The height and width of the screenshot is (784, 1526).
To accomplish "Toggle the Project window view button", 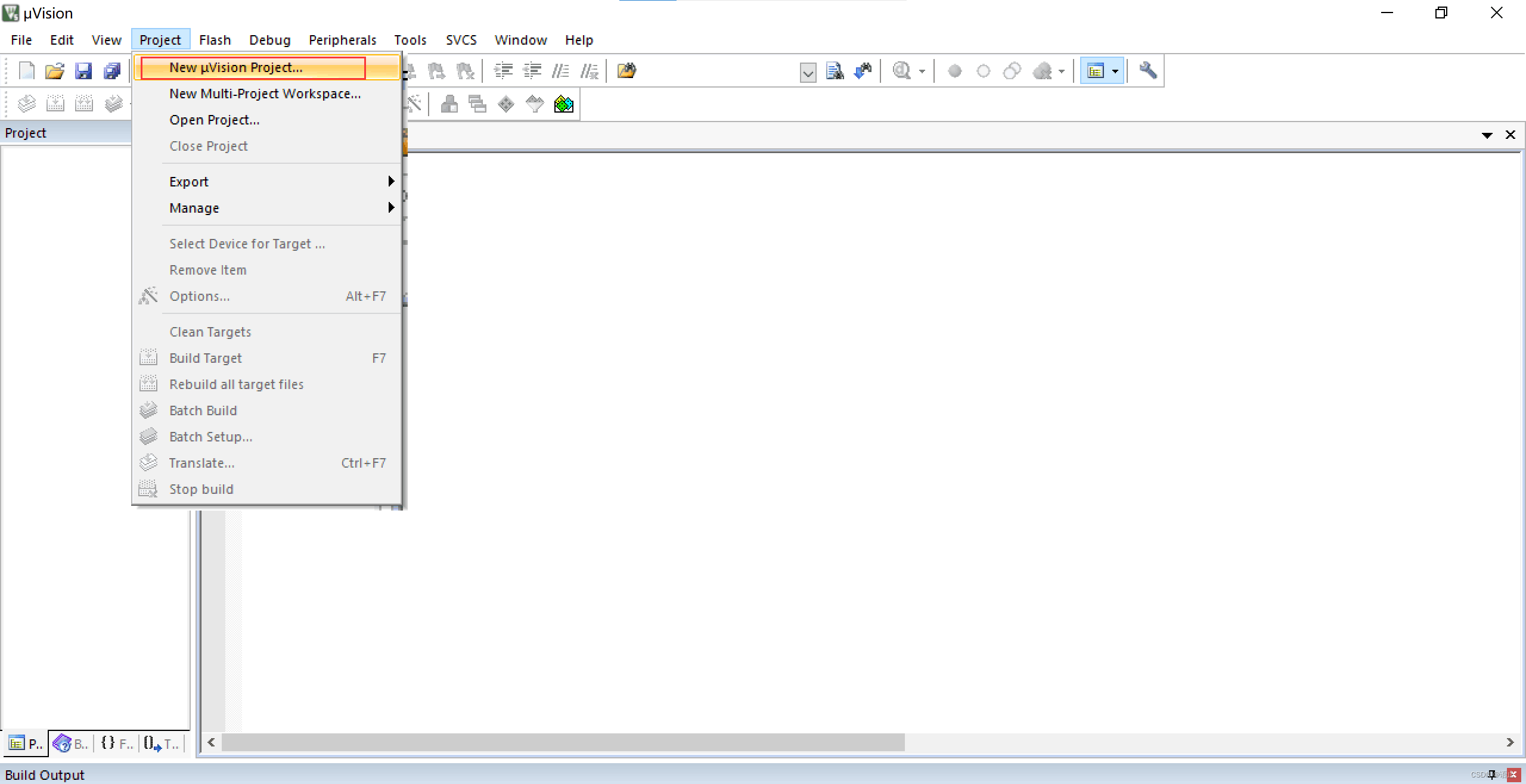I will click(x=1096, y=71).
